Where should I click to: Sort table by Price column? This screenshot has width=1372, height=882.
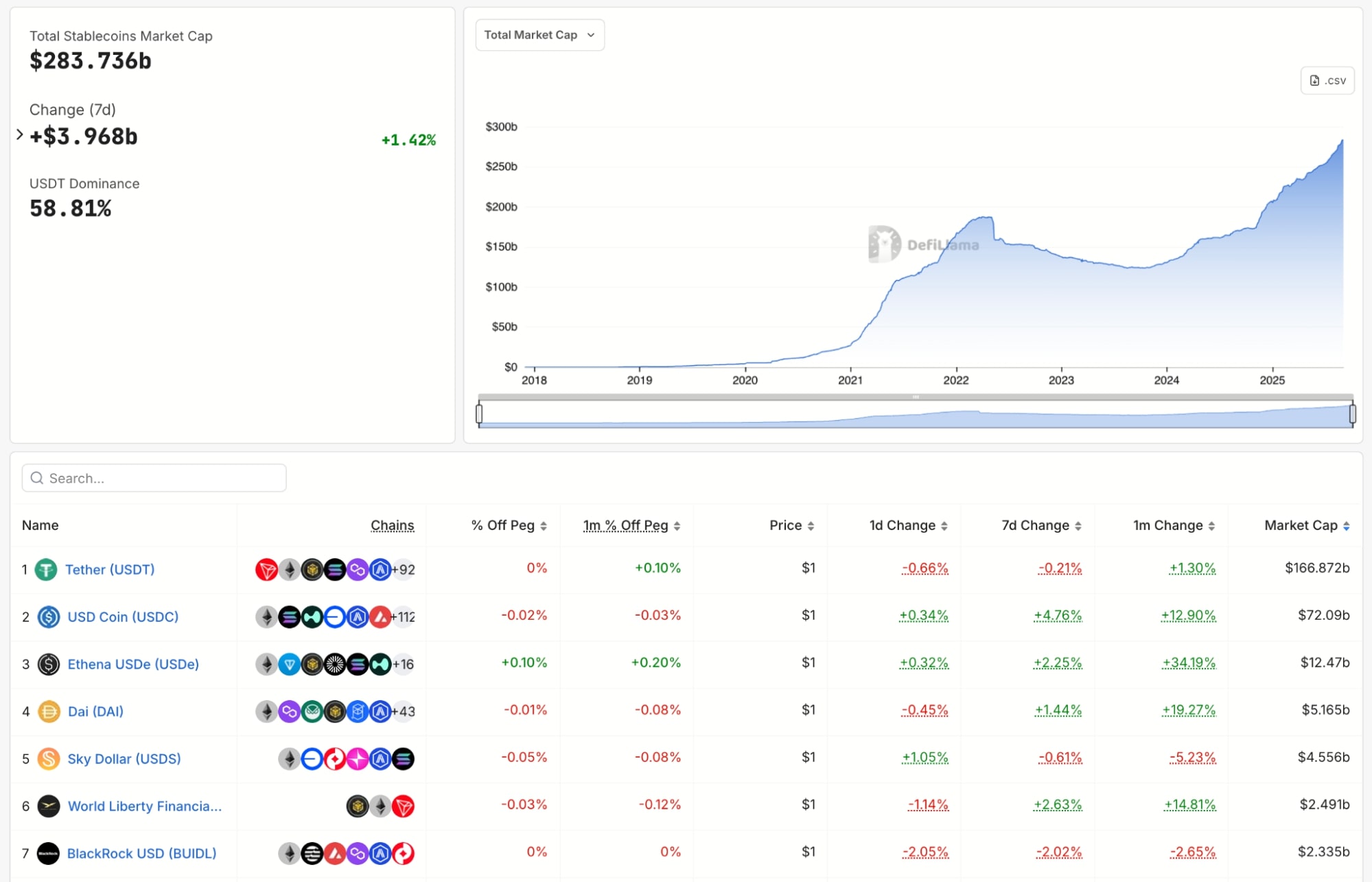[x=791, y=526]
